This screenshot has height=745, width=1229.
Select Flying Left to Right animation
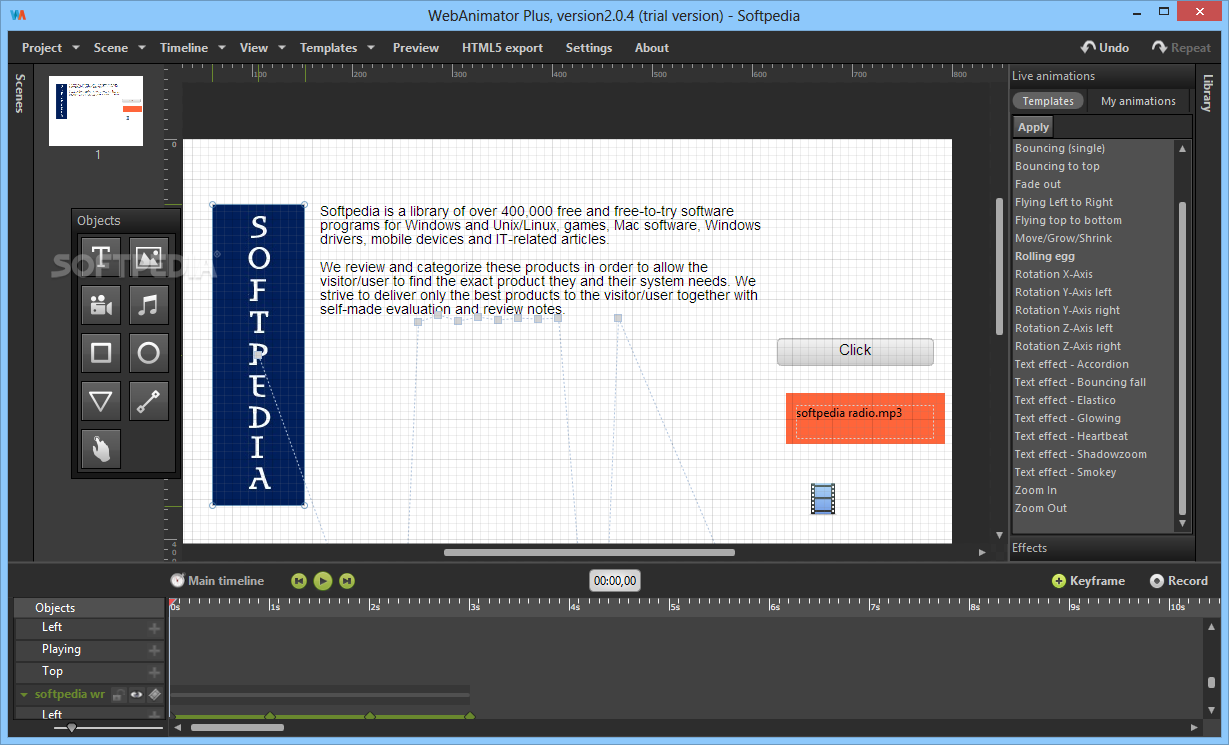click(x=1064, y=202)
